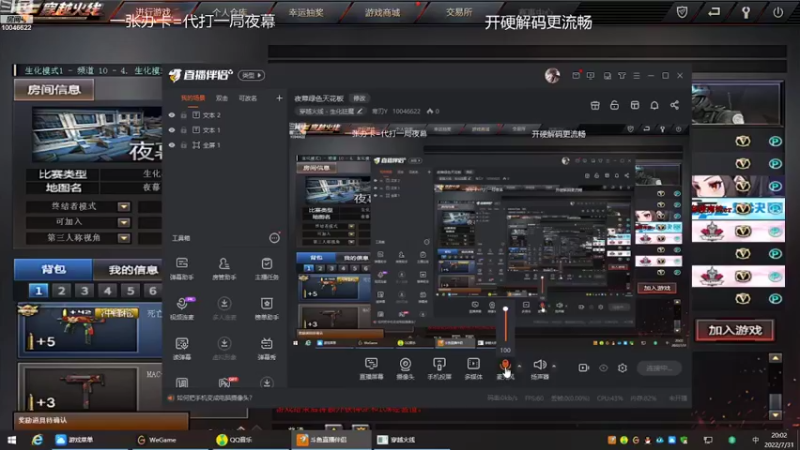The height and width of the screenshot is (450, 800).
Task: Open 主播任务 streamer tasks tool
Action: [266, 268]
